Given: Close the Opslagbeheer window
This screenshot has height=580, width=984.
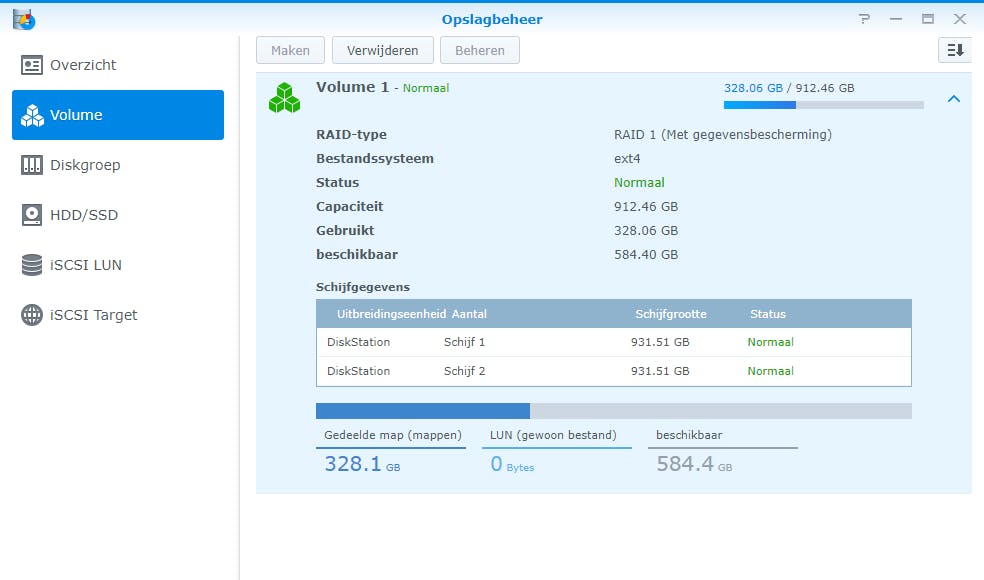Looking at the screenshot, I should click(960, 19).
